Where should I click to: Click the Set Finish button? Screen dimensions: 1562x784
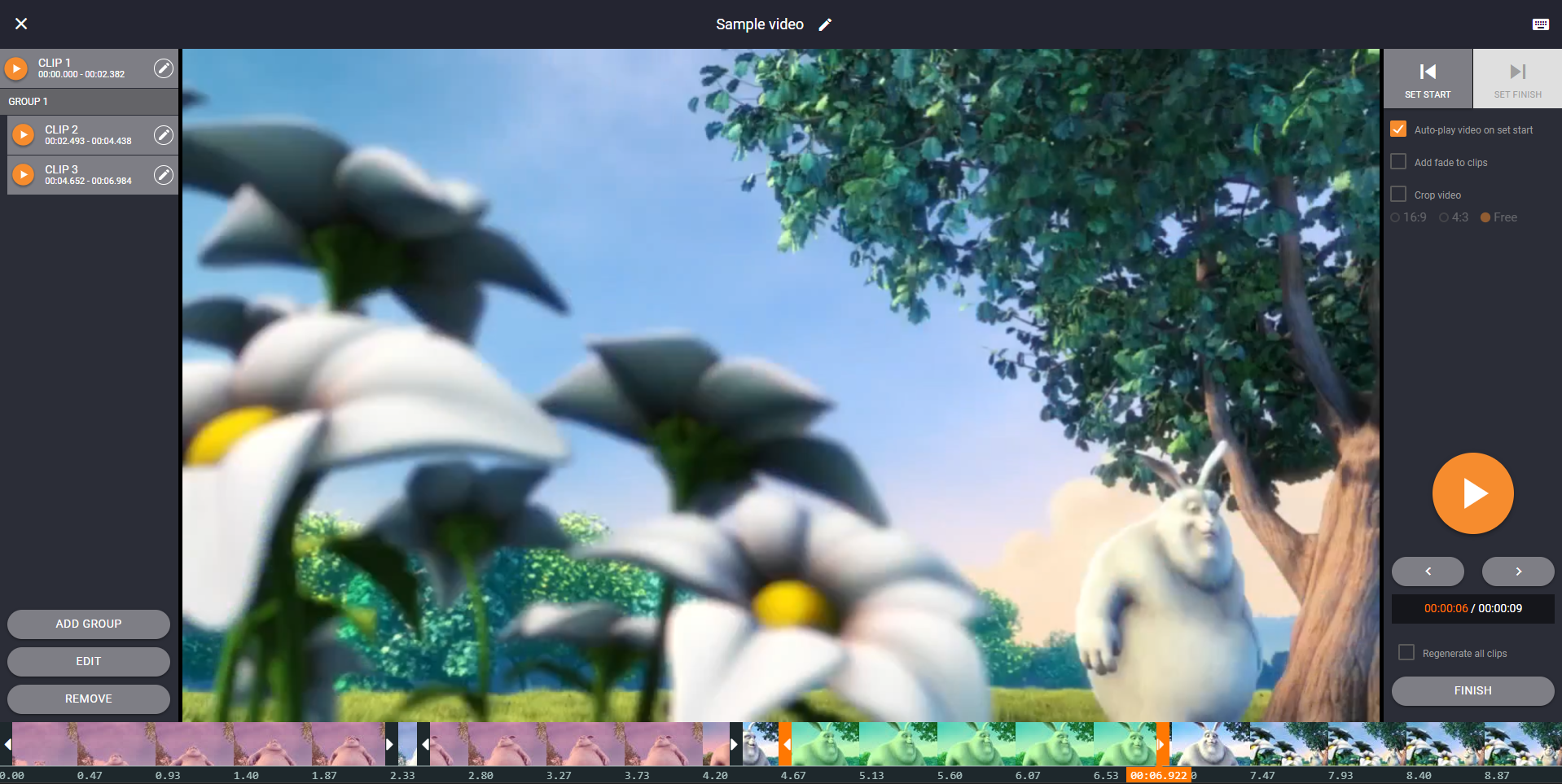point(1517,79)
